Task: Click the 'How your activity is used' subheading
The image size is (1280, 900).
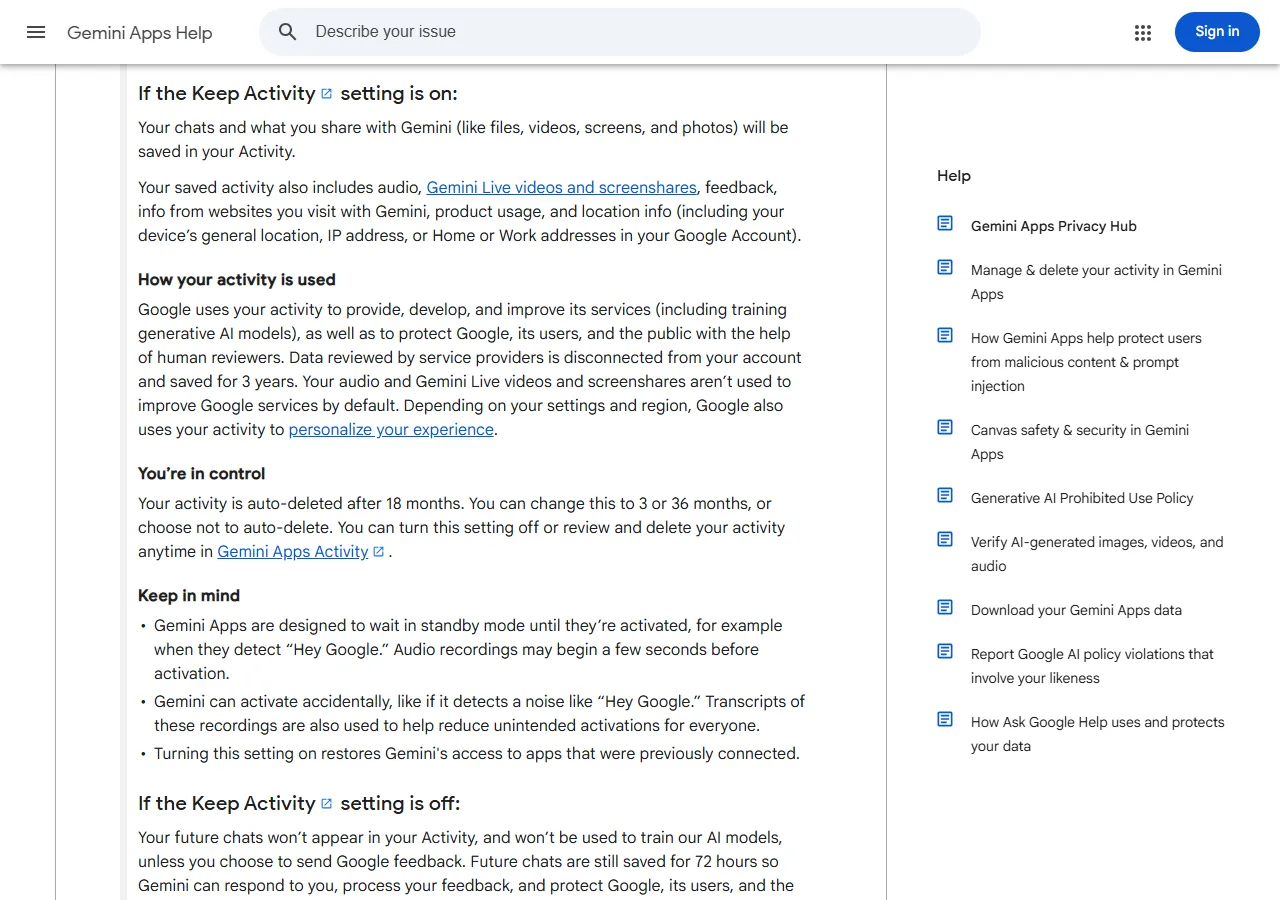Action: [237, 280]
